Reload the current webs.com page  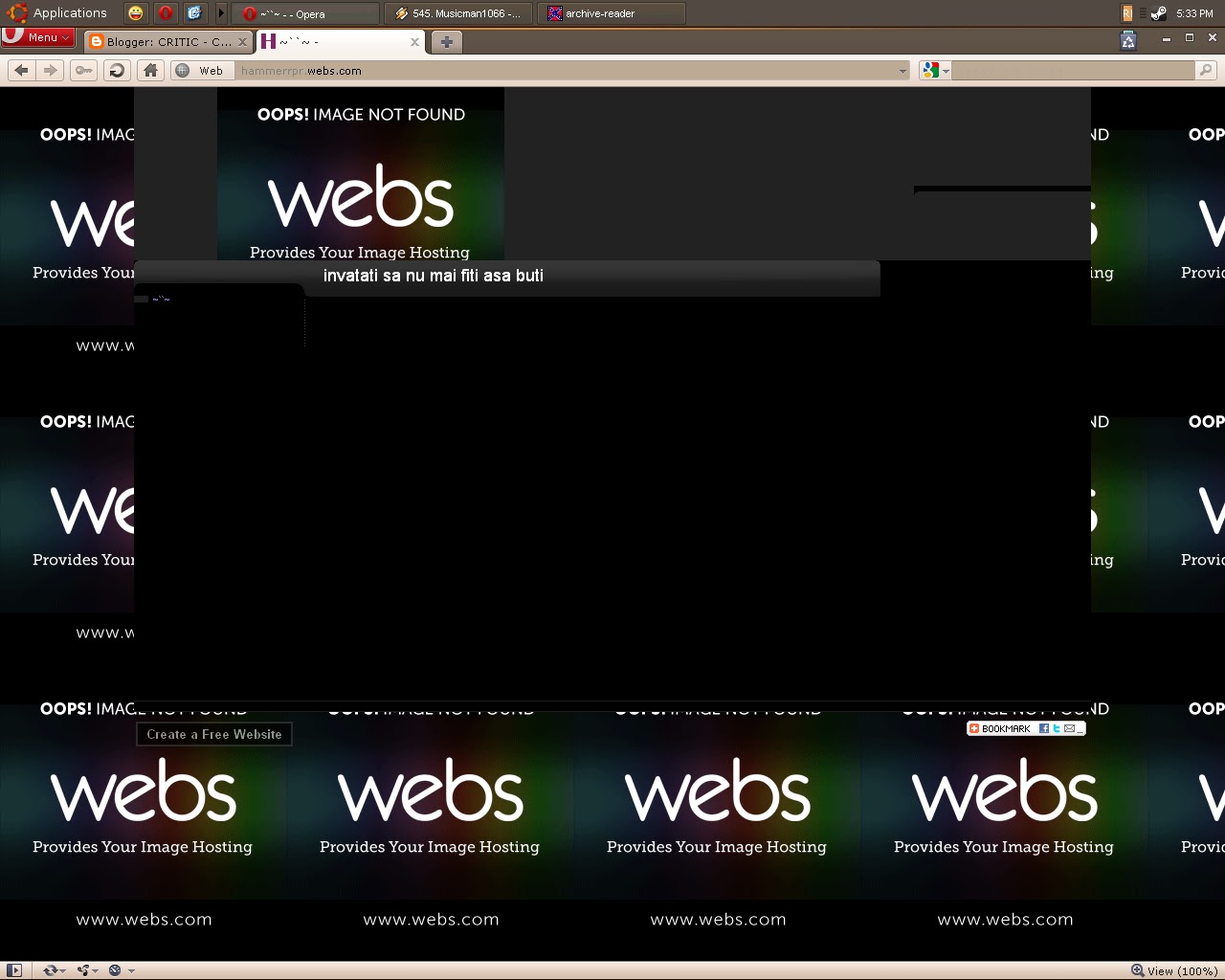pos(117,70)
